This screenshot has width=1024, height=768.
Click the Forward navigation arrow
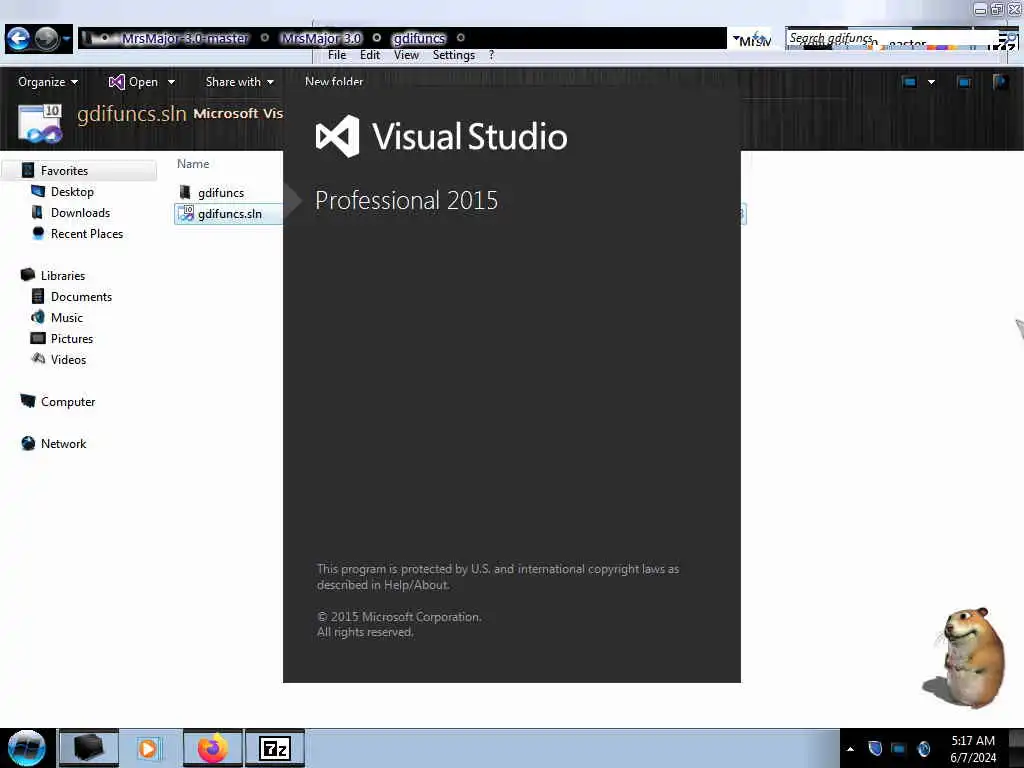pyautogui.click(x=46, y=39)
